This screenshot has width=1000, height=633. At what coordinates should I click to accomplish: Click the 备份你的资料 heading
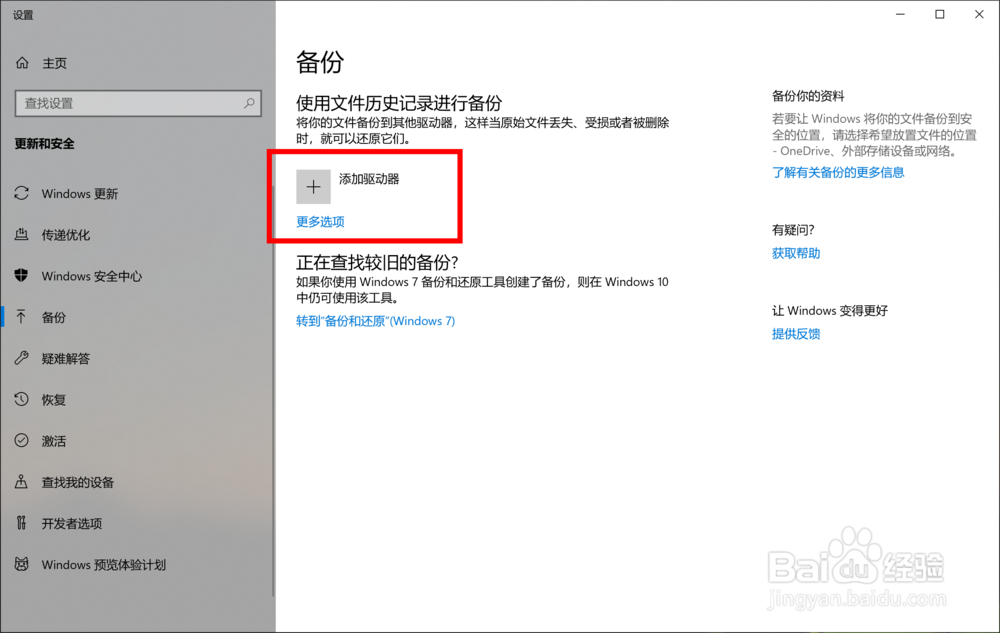pos(808,96)
